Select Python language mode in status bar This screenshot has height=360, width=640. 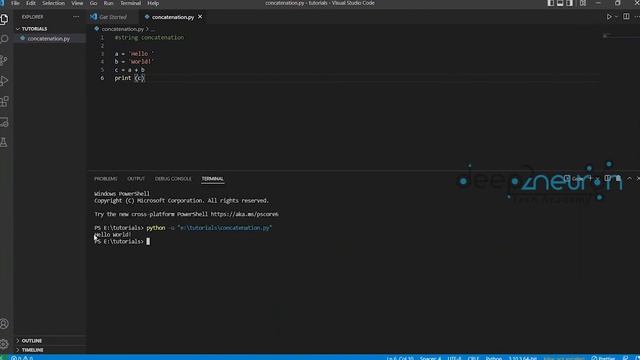pos(494,358)
